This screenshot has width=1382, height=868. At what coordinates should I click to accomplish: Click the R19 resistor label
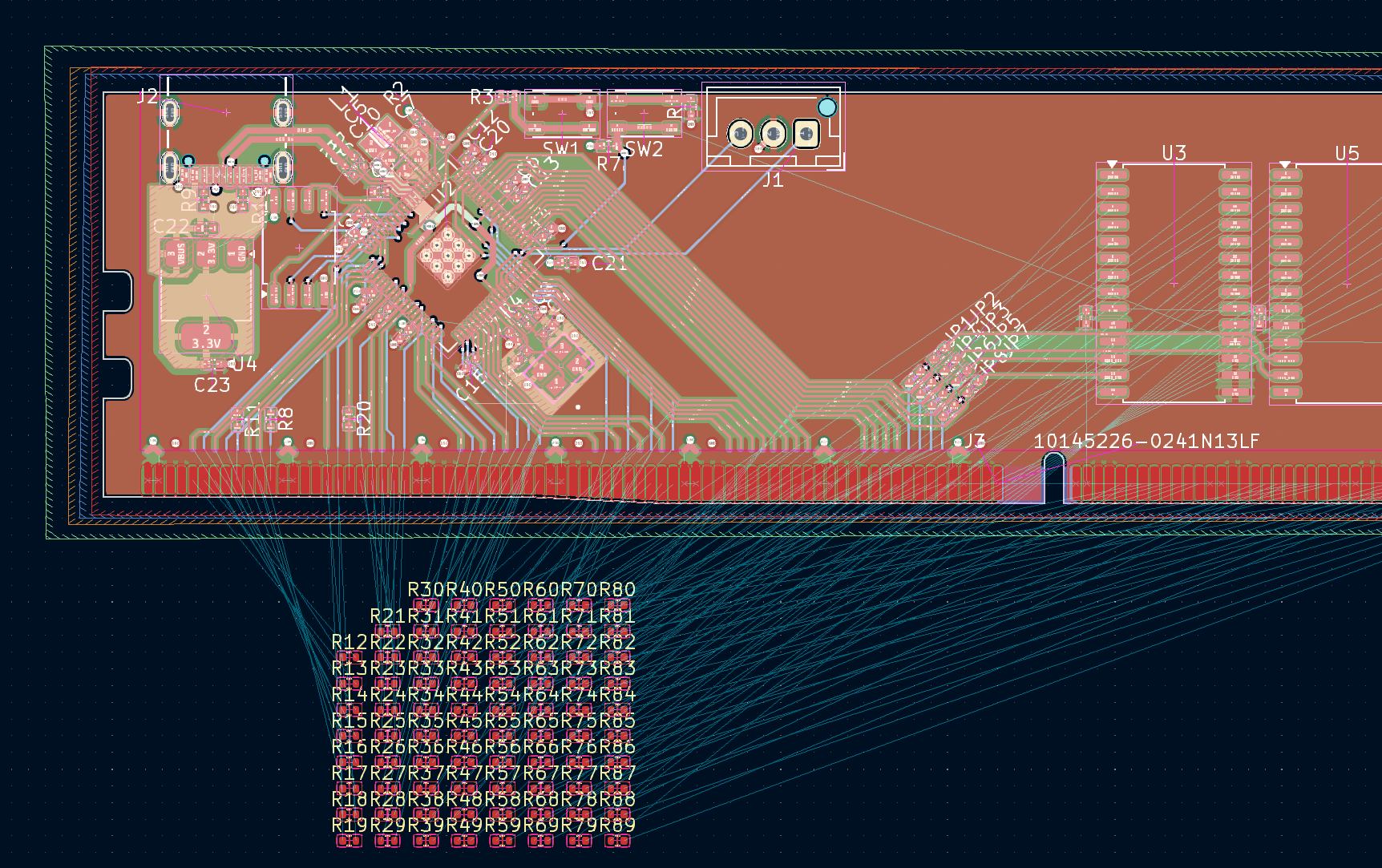coord(350,825)
